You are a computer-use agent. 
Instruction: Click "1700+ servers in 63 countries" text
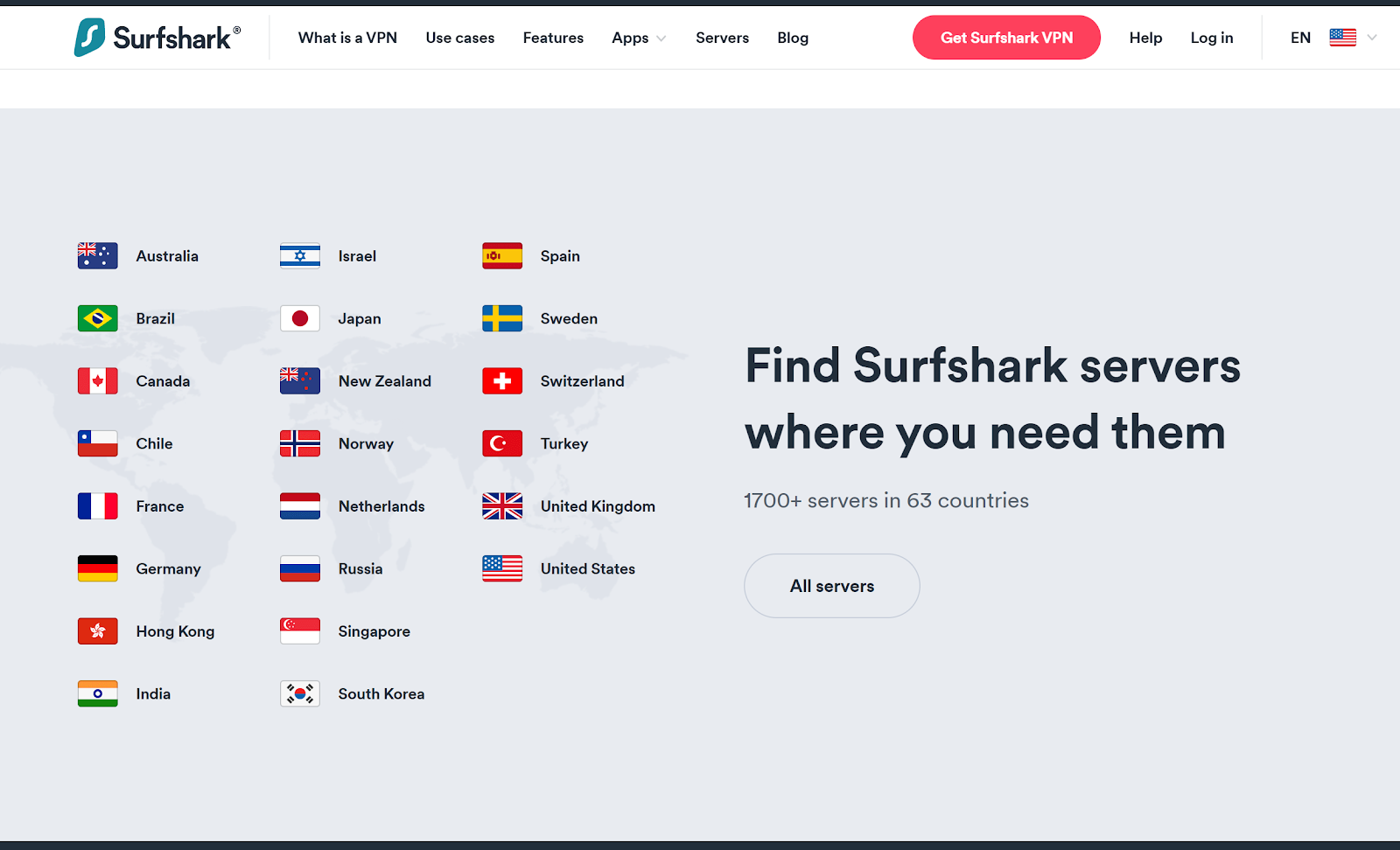(x=886, y=500)
